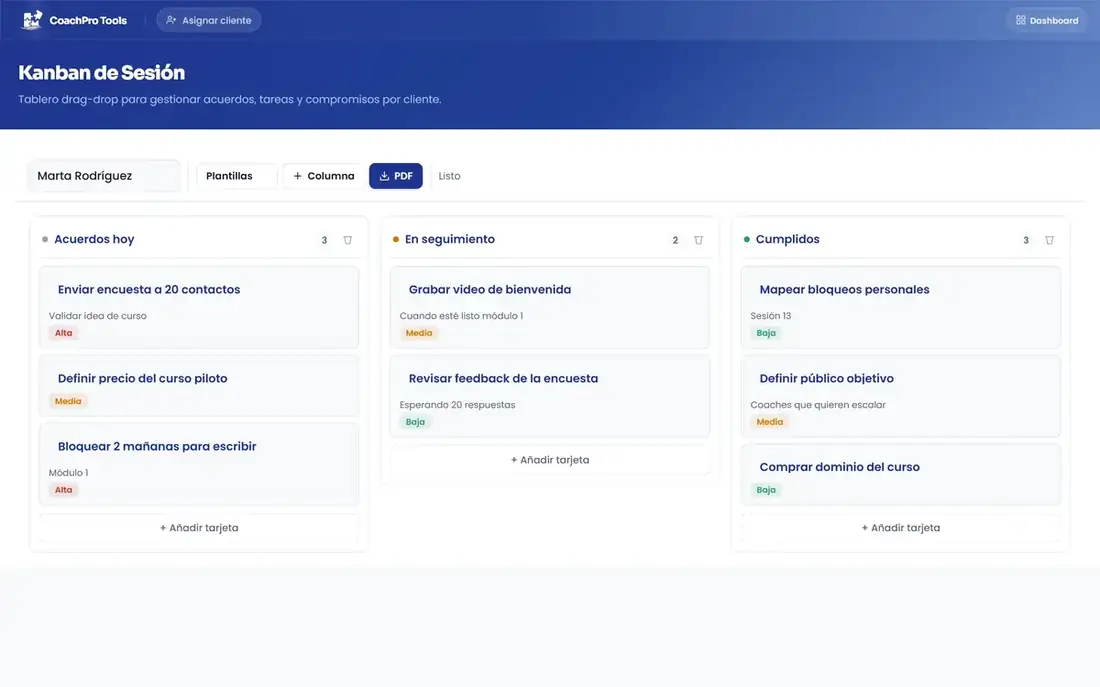
Task: Click the orange dot beside En seguimiento
Action: point(396,239)
